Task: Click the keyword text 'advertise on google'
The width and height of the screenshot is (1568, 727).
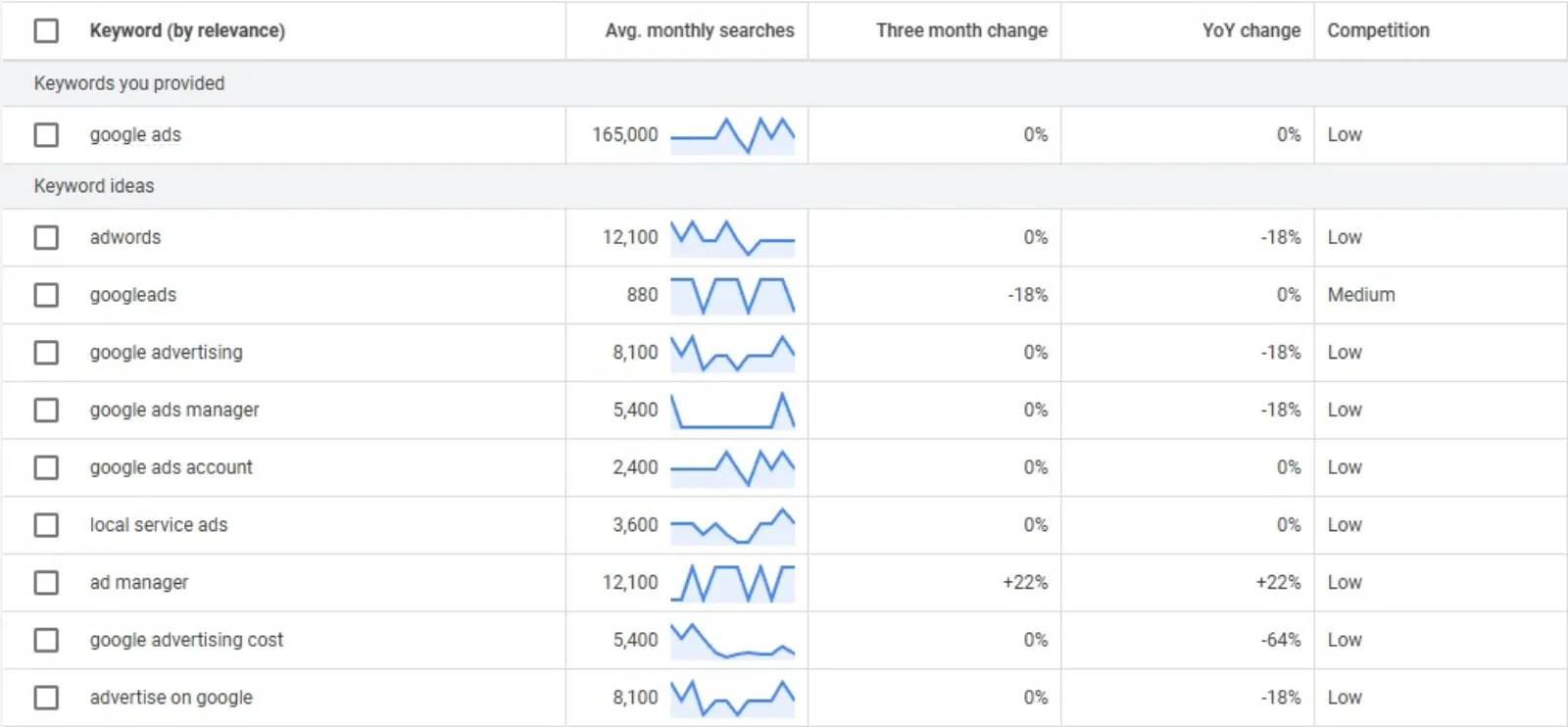Action: tap(171, 698)
